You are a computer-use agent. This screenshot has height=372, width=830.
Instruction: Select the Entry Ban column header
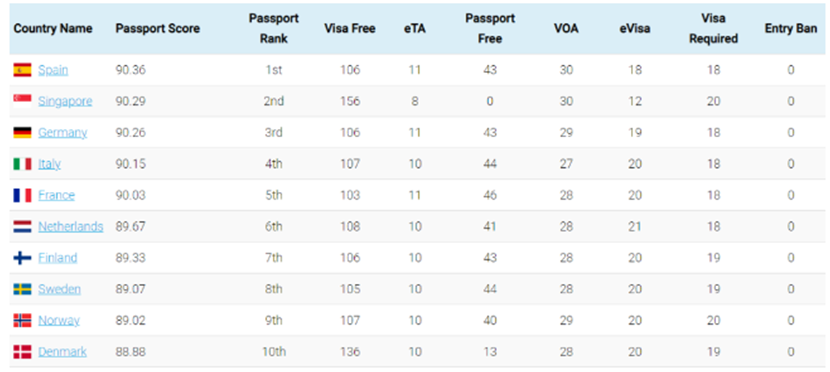tap(791, 29)
